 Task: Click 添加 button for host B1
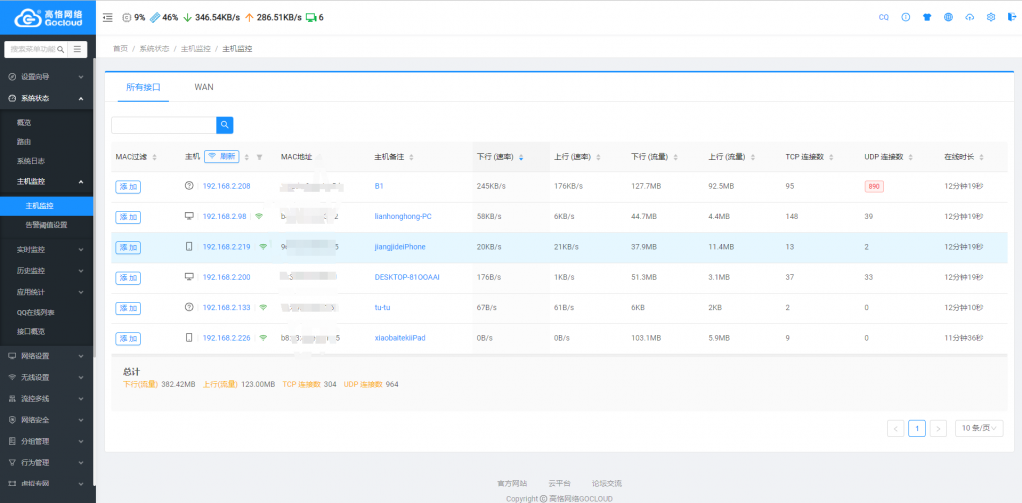pos(128,186)
